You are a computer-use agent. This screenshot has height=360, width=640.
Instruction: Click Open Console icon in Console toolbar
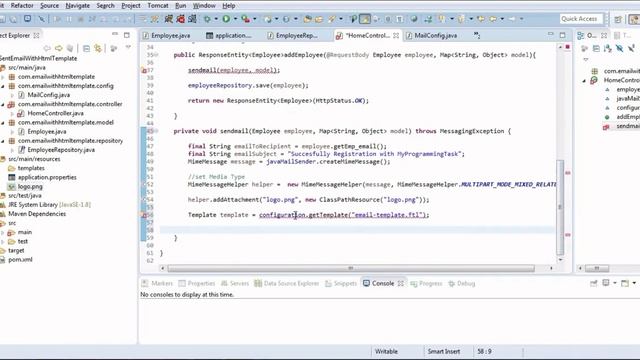[x=625, y=283]
